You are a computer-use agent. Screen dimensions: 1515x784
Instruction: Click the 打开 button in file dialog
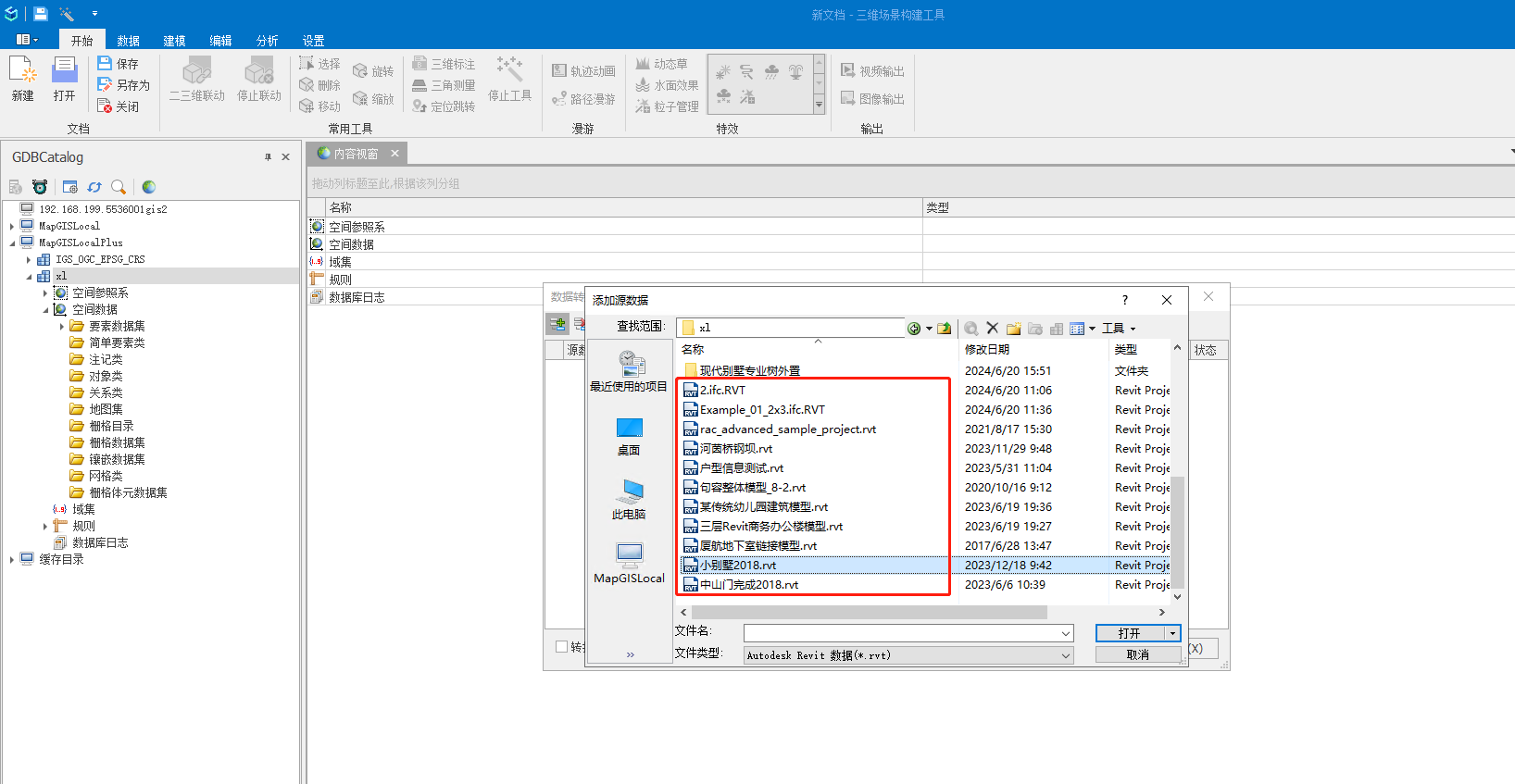1129,633
